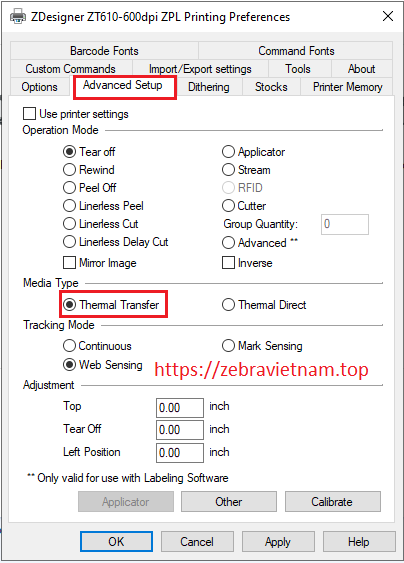Click the Cancel button
Viewport: 404px width, 563px height.
[x=197, y=541]
